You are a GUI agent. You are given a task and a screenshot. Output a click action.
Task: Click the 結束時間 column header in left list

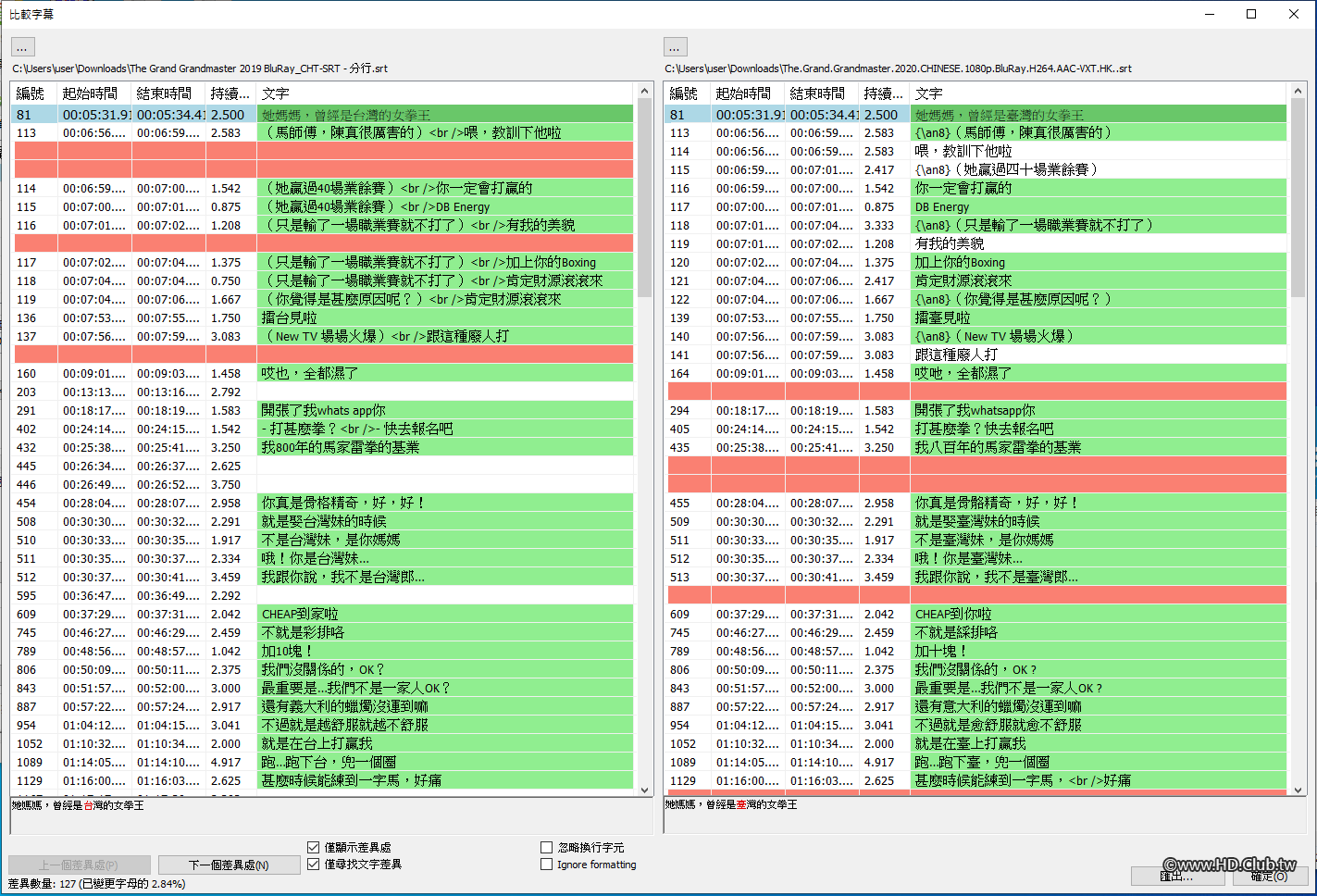[x=168, y=93]
